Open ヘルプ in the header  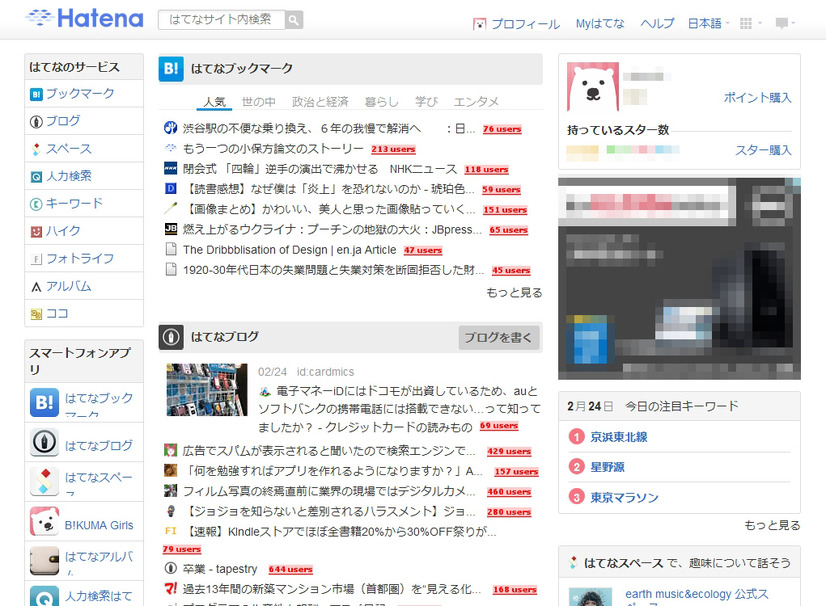[656, 24]
